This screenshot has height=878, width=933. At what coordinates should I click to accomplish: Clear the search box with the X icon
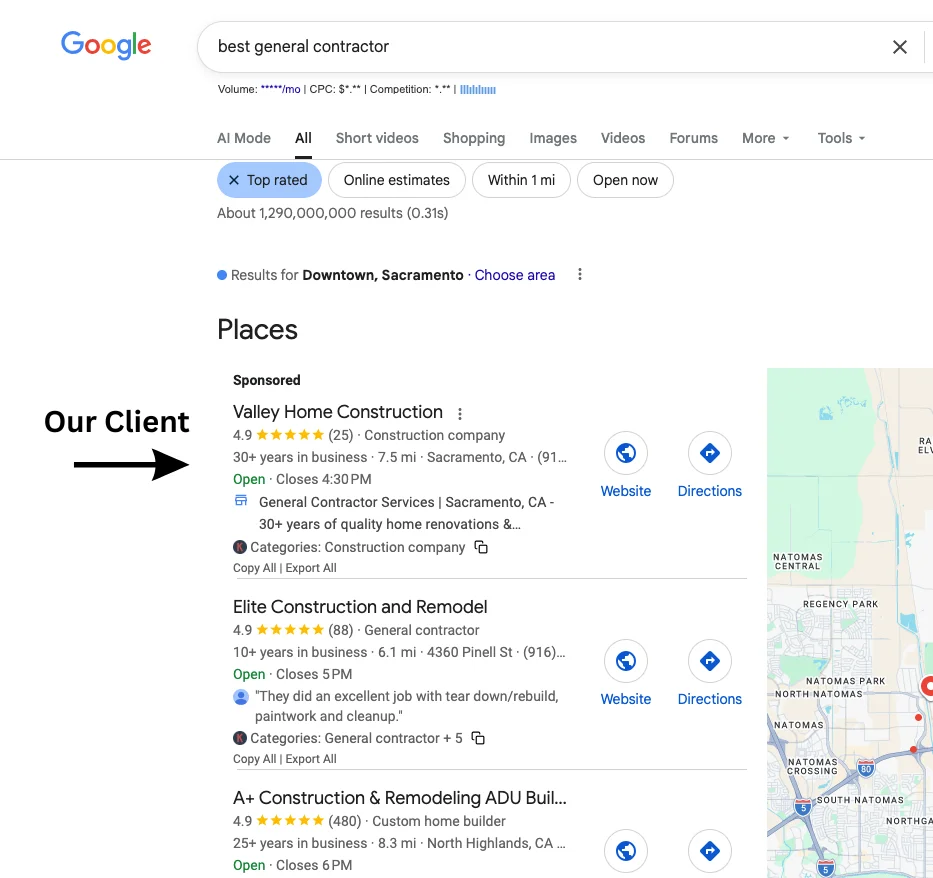click(x=900, y=47)
